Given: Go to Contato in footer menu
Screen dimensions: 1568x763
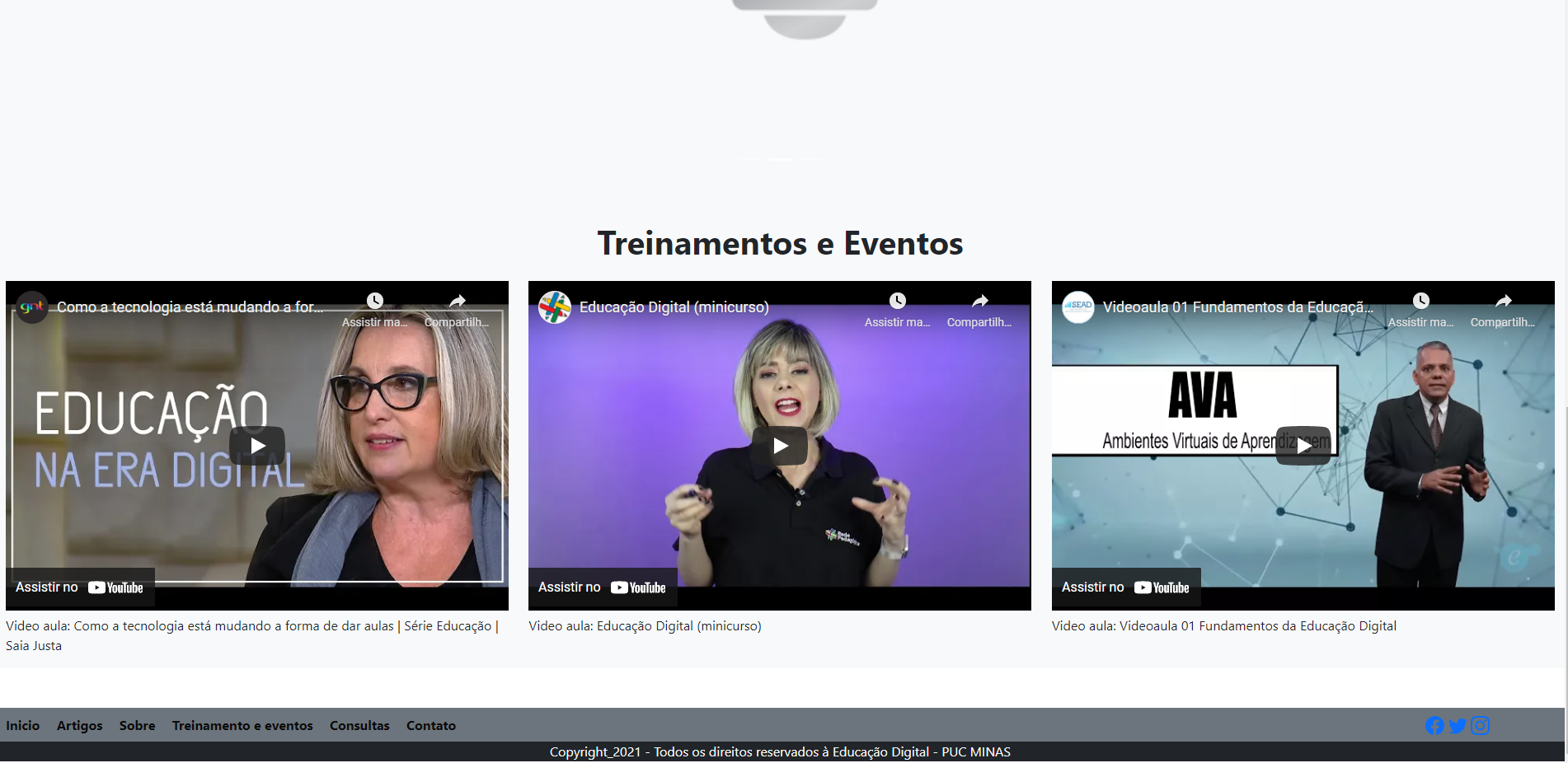Looking at the screenshot, I should (431, 726).
